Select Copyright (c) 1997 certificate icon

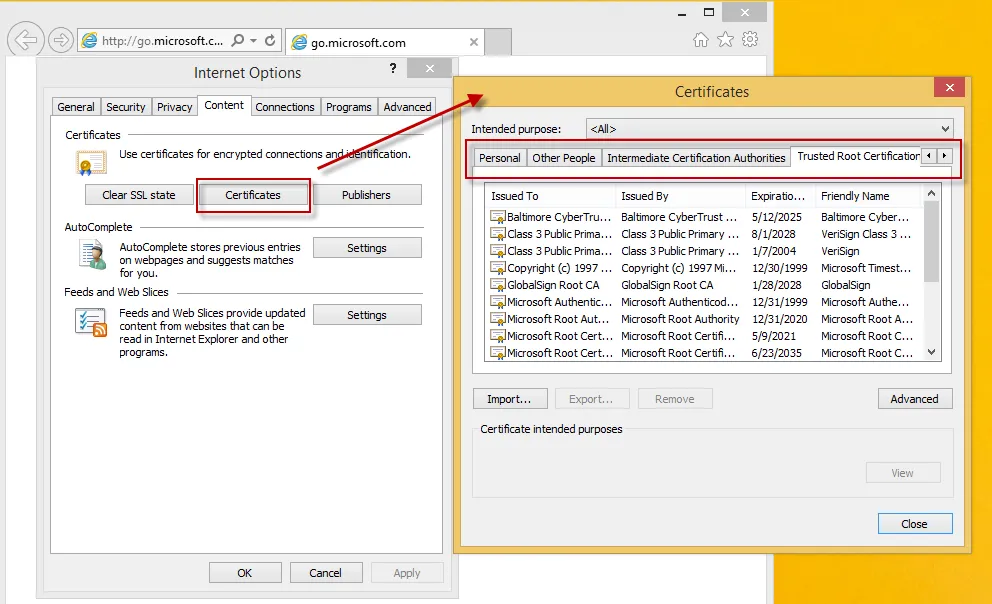(x=497, y=268)
